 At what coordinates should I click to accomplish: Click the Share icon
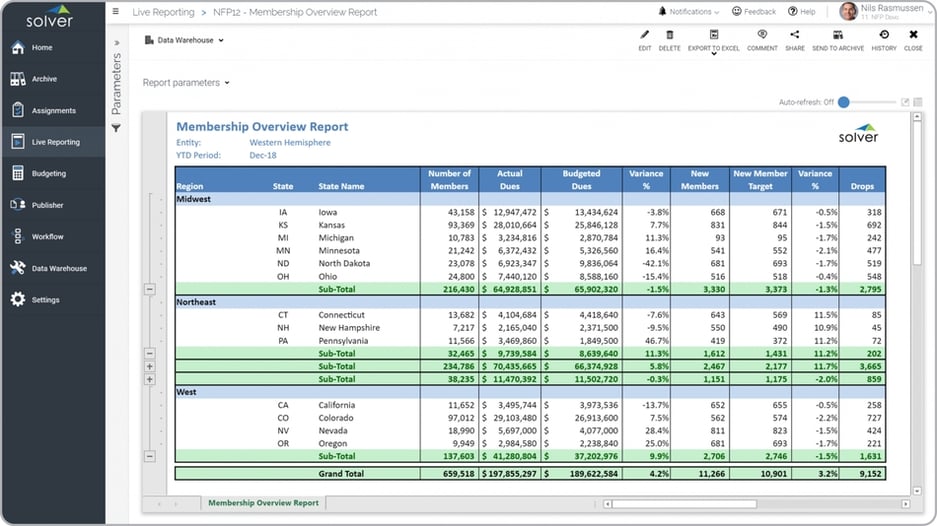click(794, 35)
